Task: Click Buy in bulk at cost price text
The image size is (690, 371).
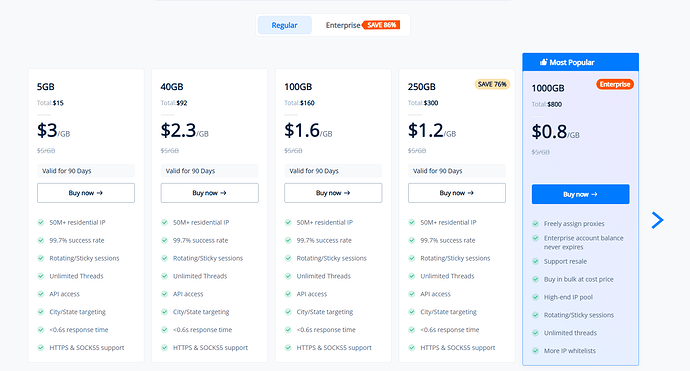Action: click(x=578, y=279)
